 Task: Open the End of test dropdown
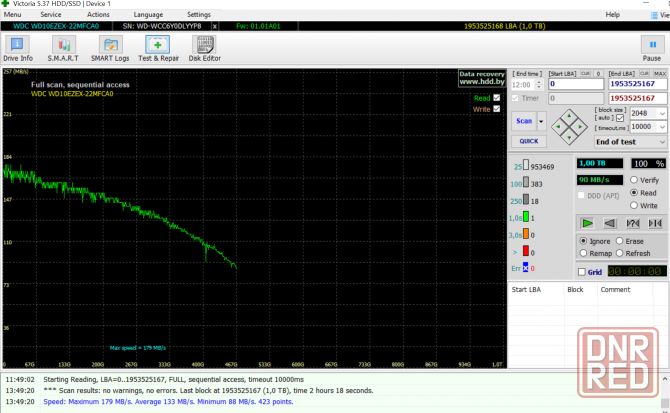click(x=630, y=142)
